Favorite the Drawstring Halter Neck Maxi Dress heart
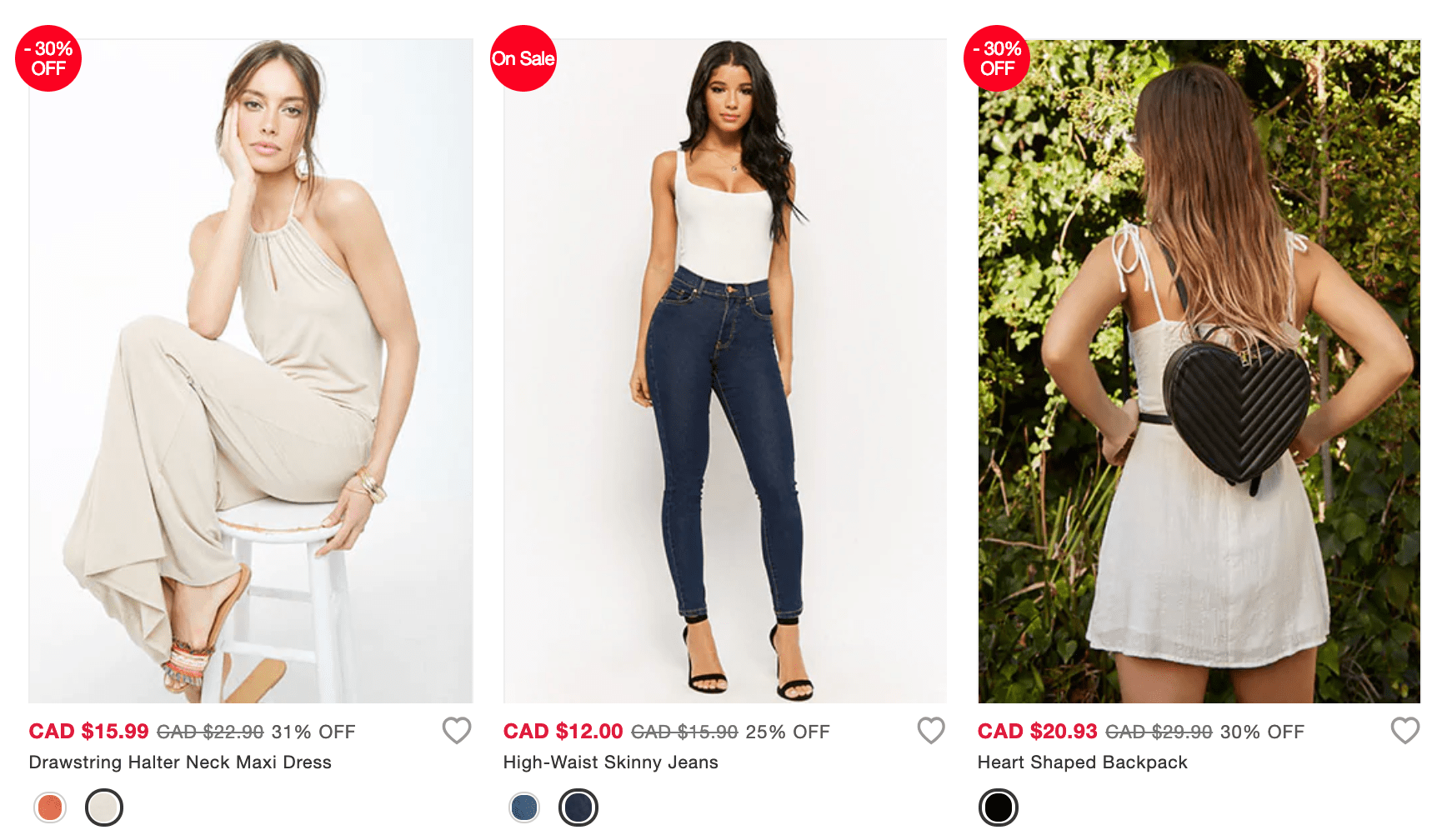The width and height of the screenshot is (1447, 840). click(457, 731)
